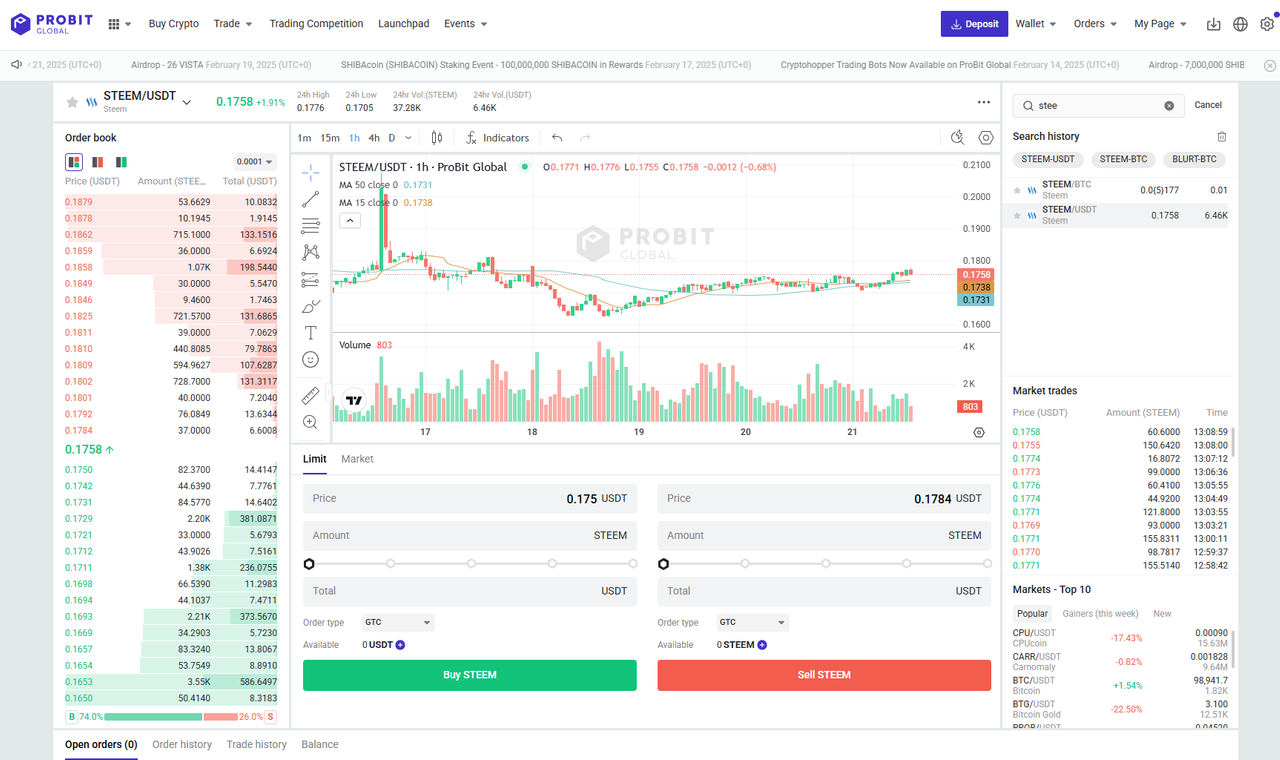
Task: Open the Trade history tab
Action: click(256, 744)
